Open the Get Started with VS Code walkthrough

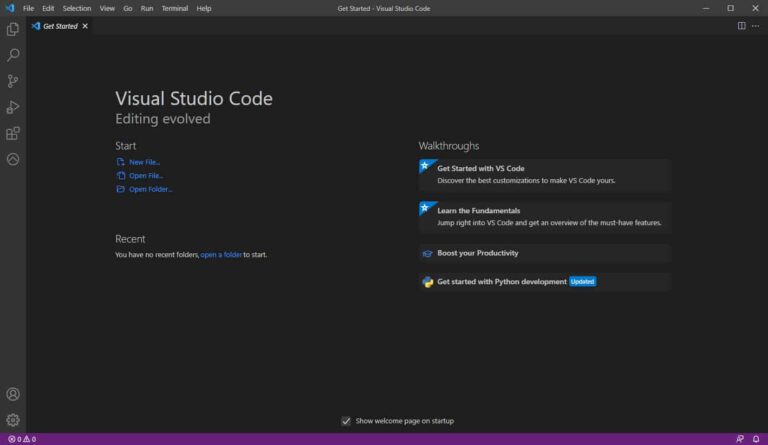[544, 175]
